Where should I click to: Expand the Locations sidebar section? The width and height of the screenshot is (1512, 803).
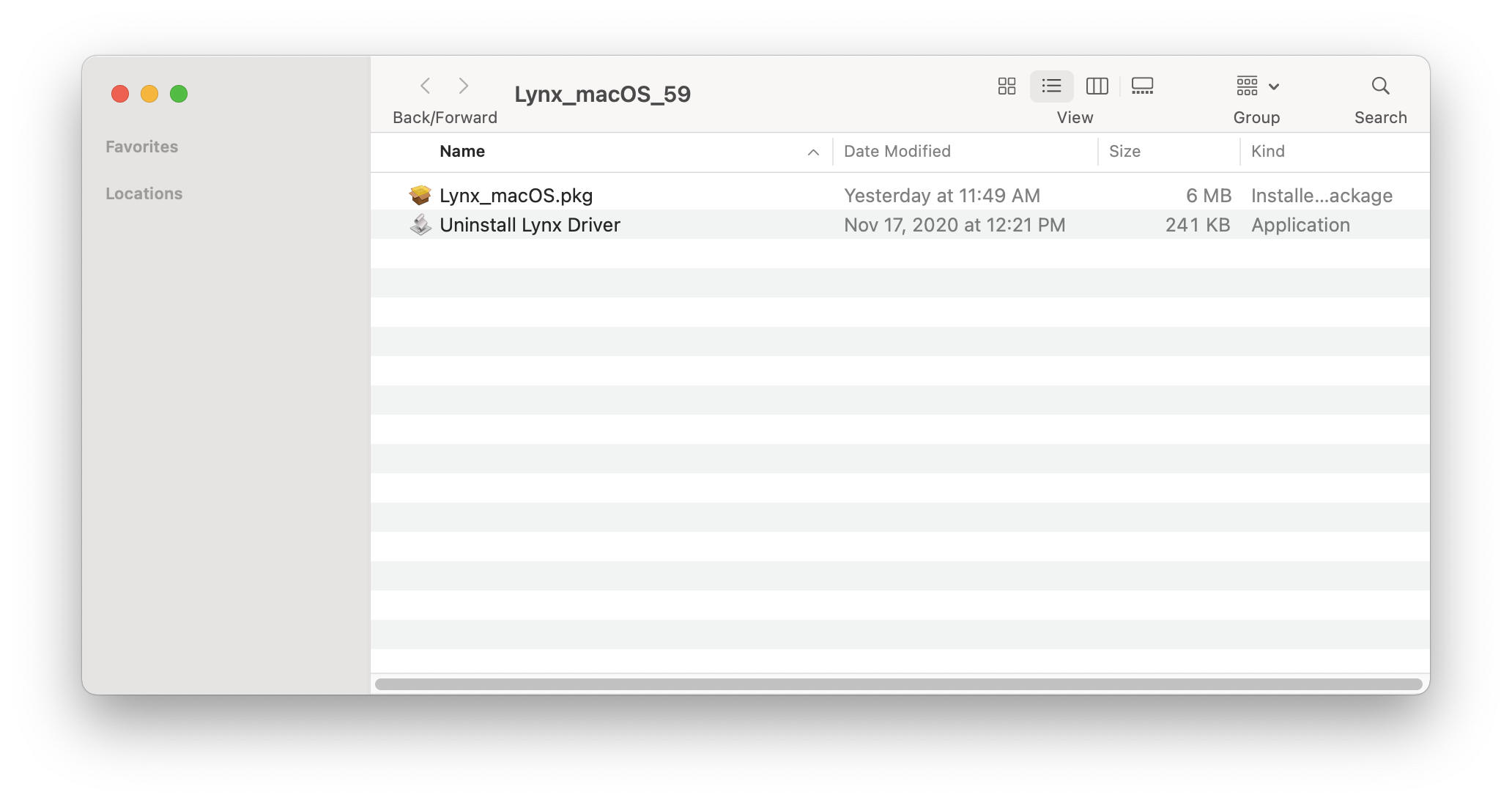pyautogui.click(x=144, y=193)
